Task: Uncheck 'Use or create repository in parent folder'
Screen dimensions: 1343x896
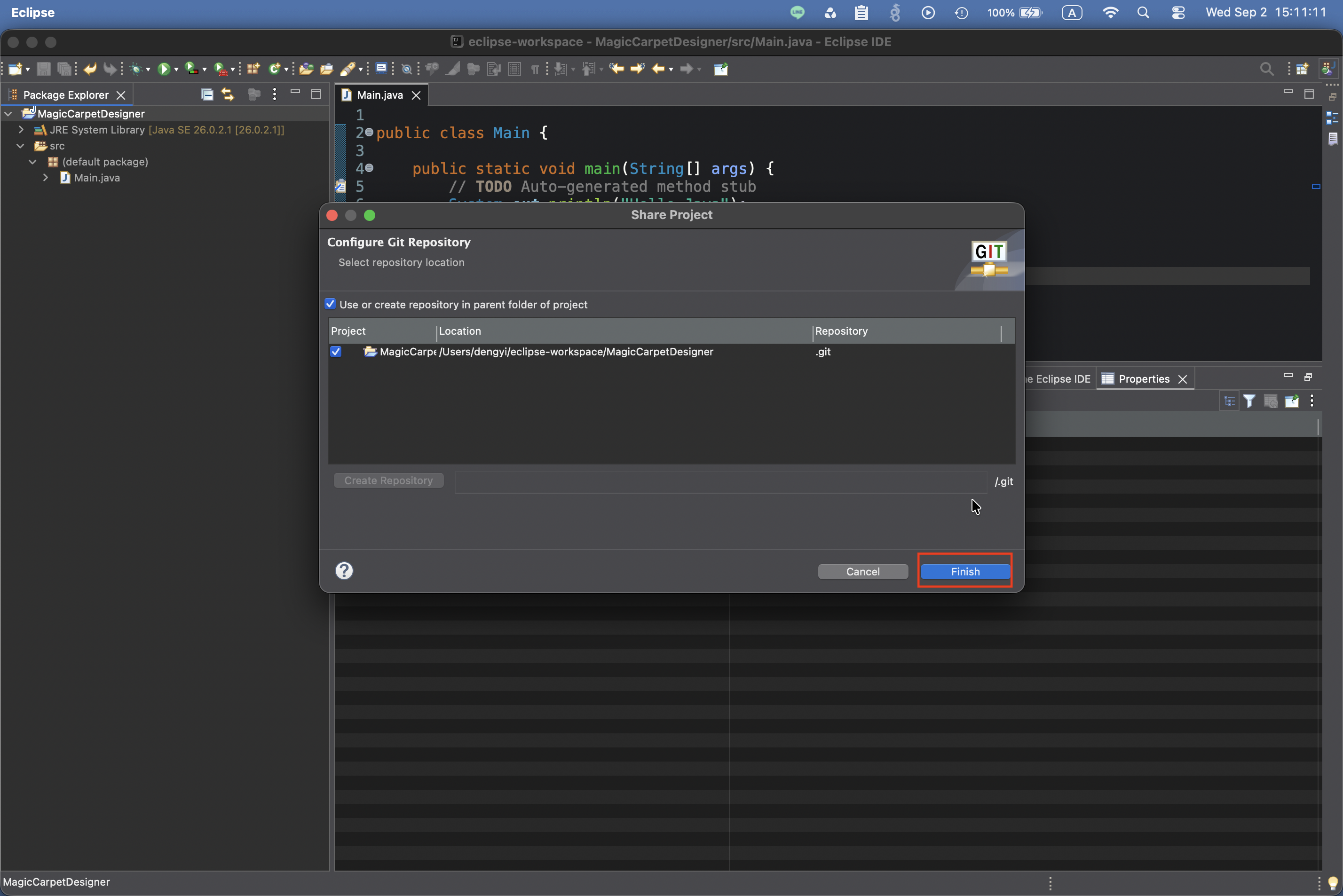Action: (330, 304)
